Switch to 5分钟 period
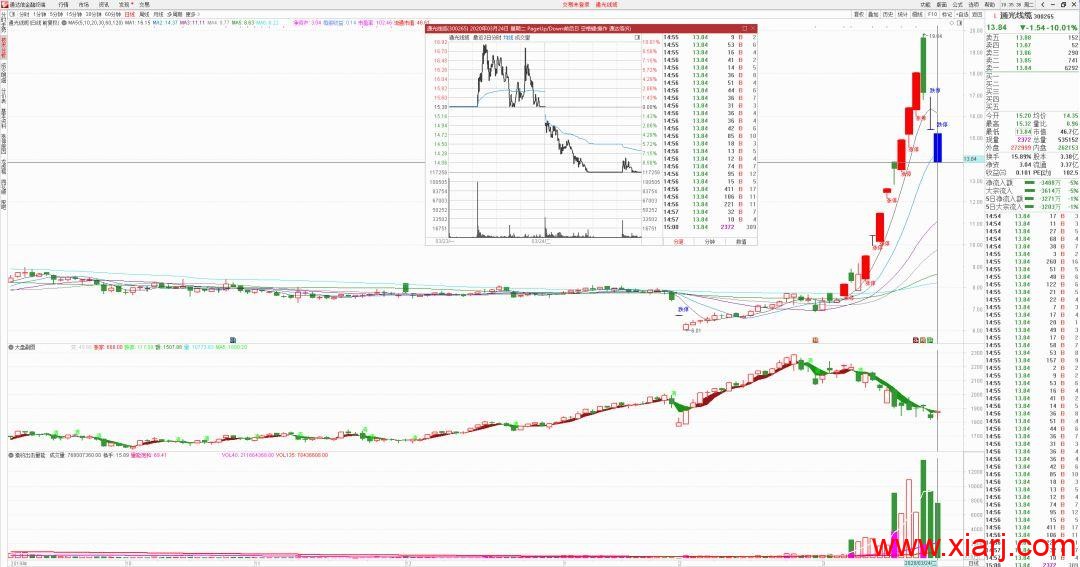Image resolution: width=1080 pixels, height=567 pixels. 56,14
